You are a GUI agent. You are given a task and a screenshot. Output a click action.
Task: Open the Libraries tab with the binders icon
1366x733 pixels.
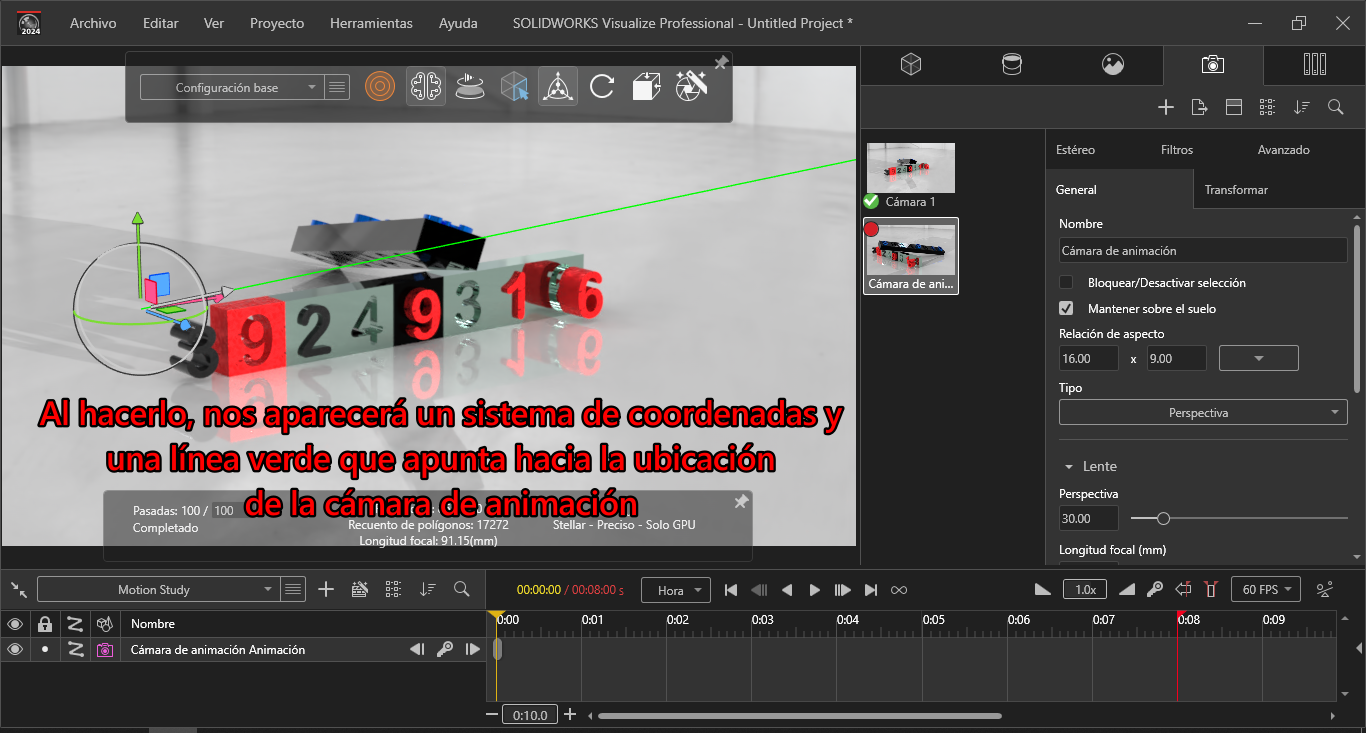pyautogui.click(x=1315, y=65)
